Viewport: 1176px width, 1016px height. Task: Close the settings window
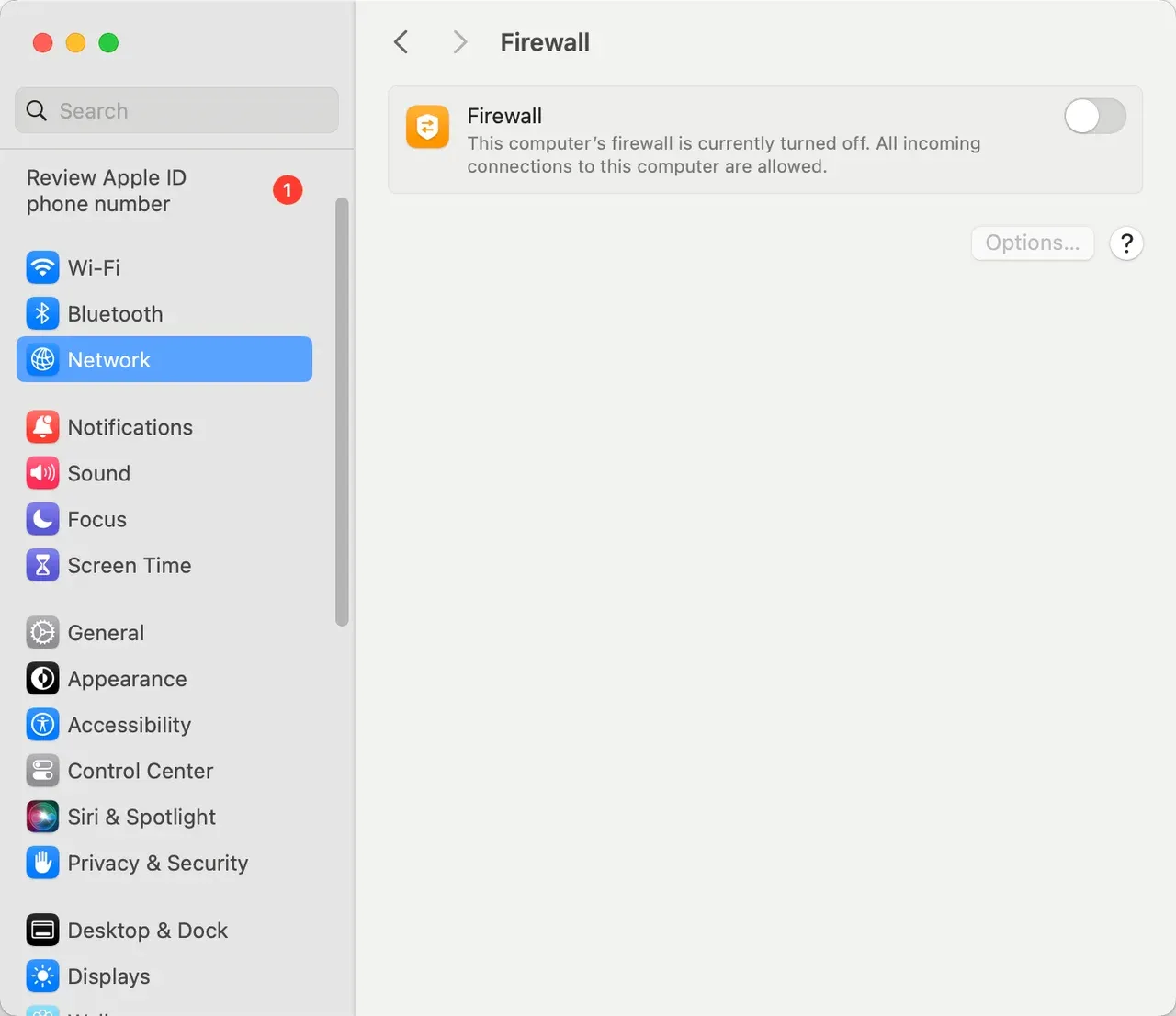(x=42, y=42)
